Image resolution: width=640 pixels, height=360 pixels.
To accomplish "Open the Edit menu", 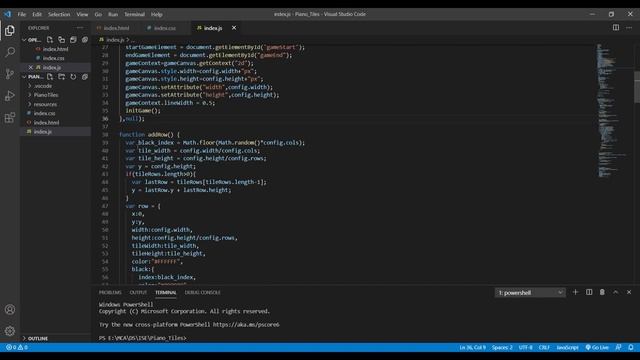I will (37, 14).
